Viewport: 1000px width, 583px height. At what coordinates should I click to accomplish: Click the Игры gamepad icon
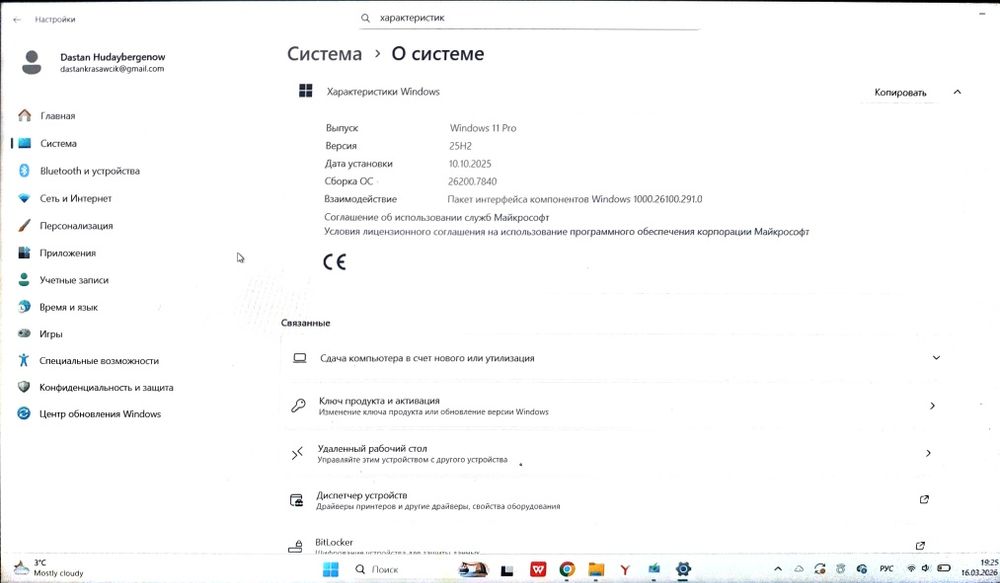tap(24, 334)
